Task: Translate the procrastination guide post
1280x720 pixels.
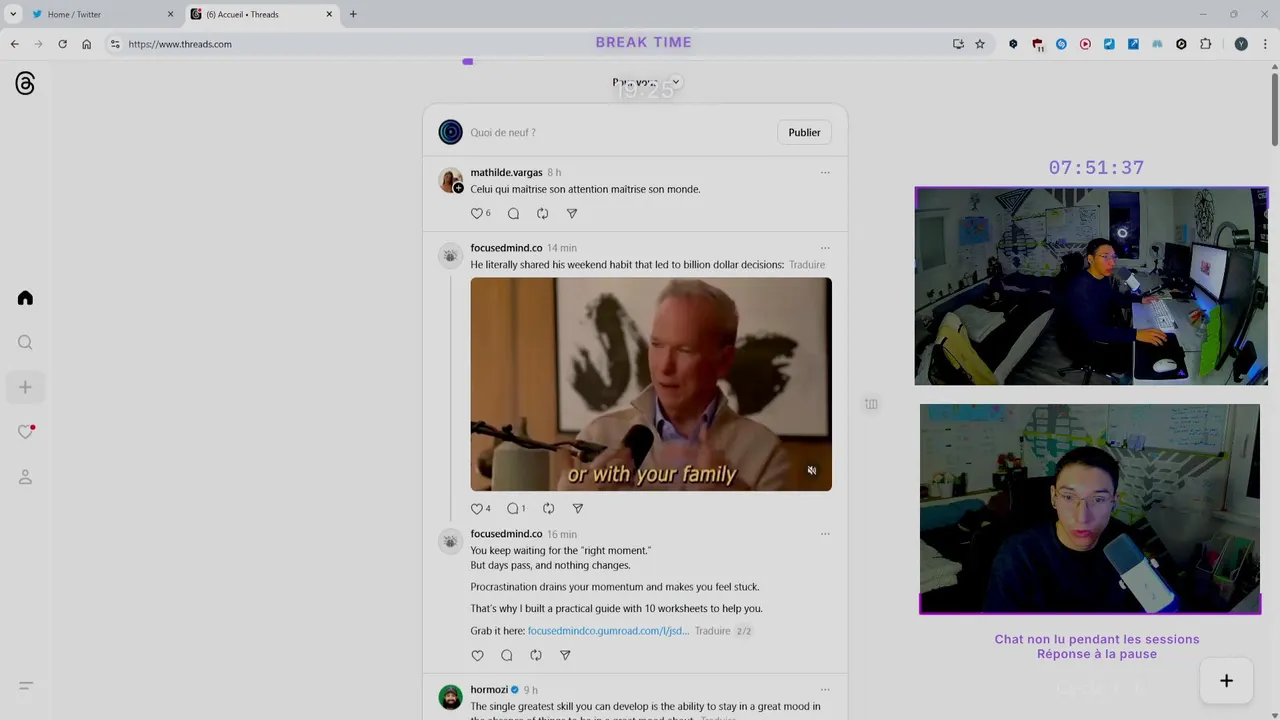Action: pos(713,631)
